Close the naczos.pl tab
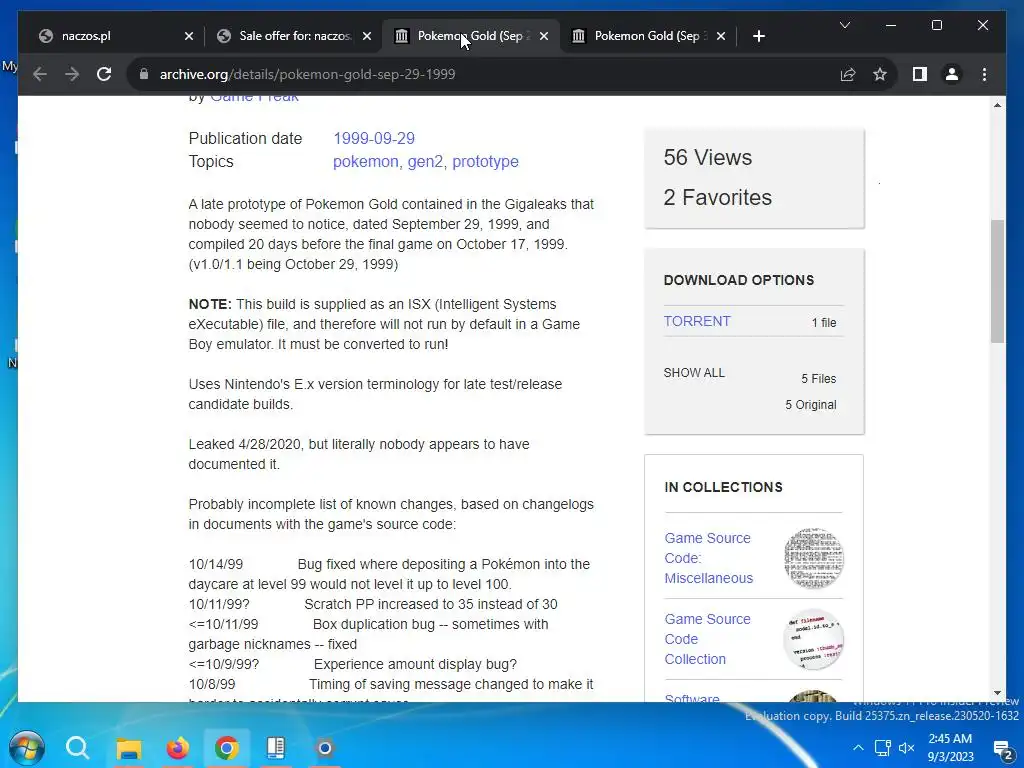The width and height of the screenshot is (1024, 768). point(189,36)
